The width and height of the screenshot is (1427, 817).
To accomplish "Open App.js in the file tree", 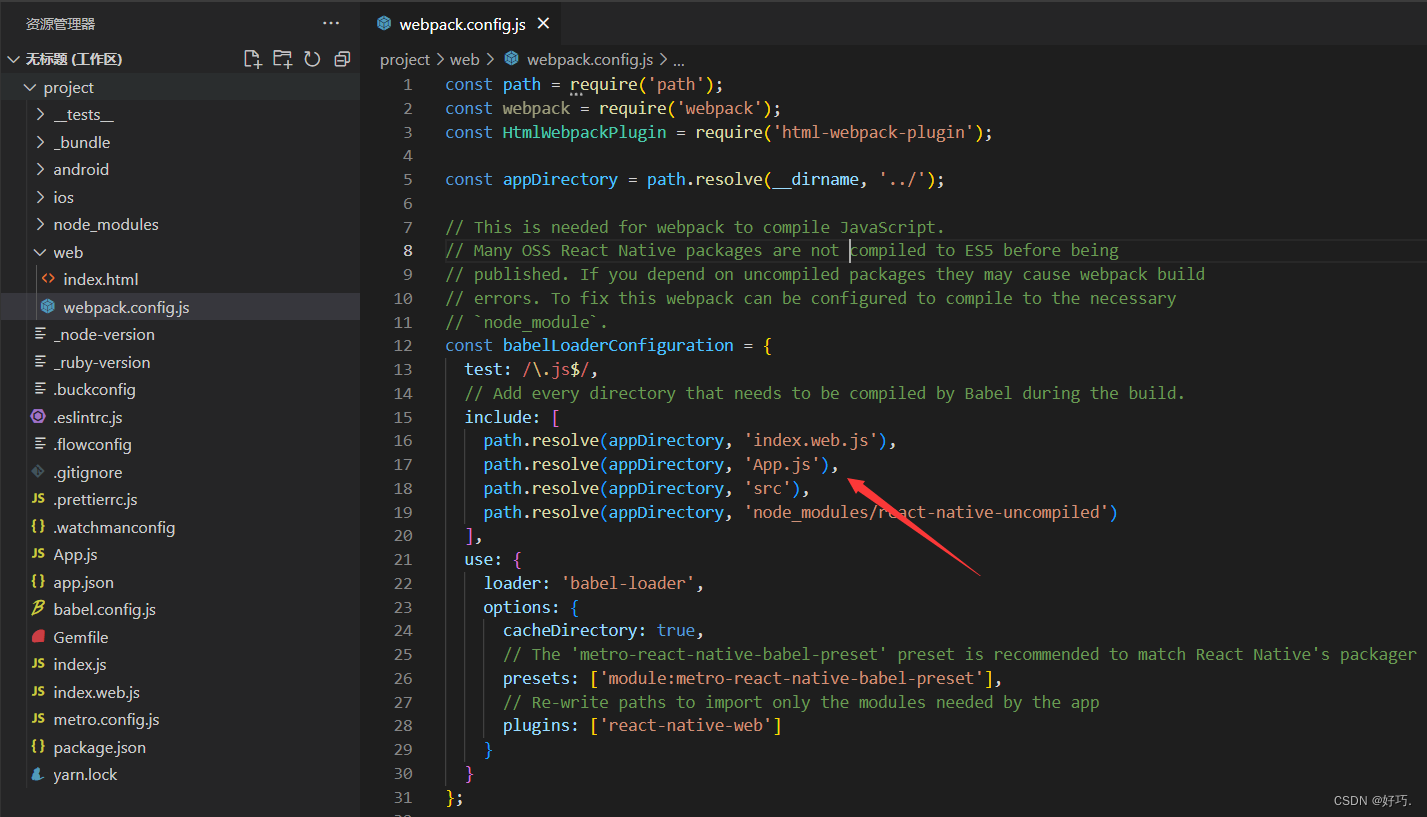I will (x=180, y=555).
